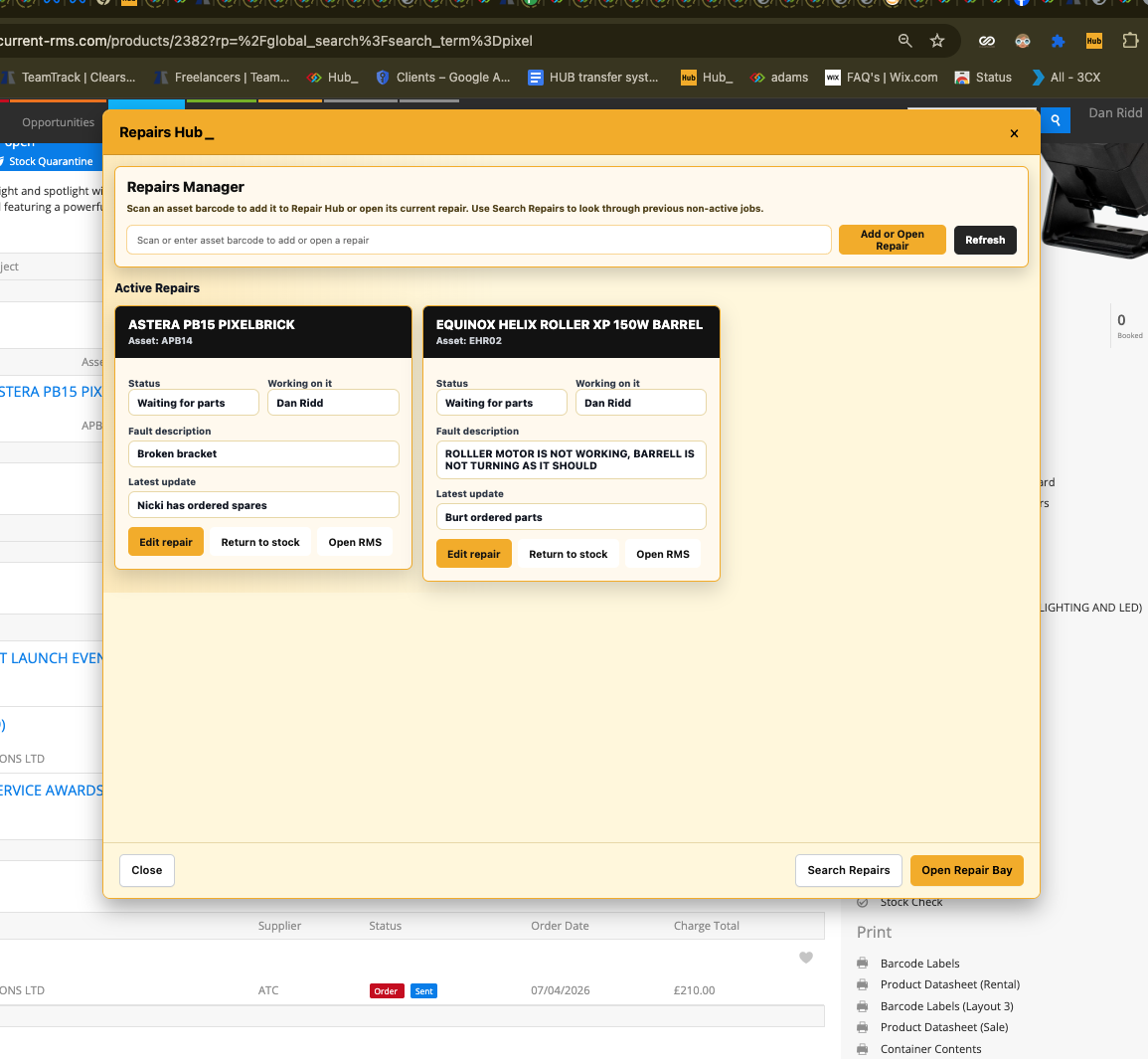The height and width of the screenshot is (1059, 1148).
Task: Click Status field on ASTERA PB15 card
Action: [193, 403]
